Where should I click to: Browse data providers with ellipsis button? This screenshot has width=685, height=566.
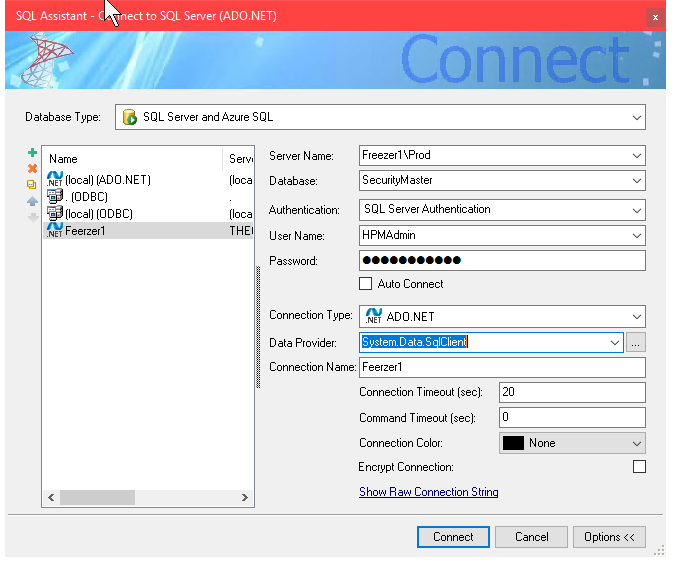(636, 342)
